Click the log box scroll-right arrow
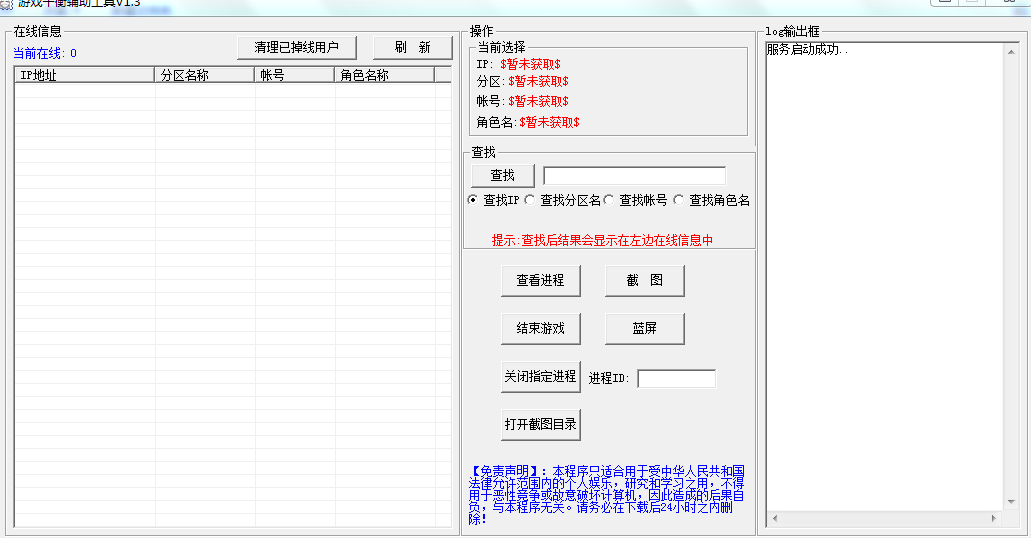1031x538 pixels. (x=994, y=519)
